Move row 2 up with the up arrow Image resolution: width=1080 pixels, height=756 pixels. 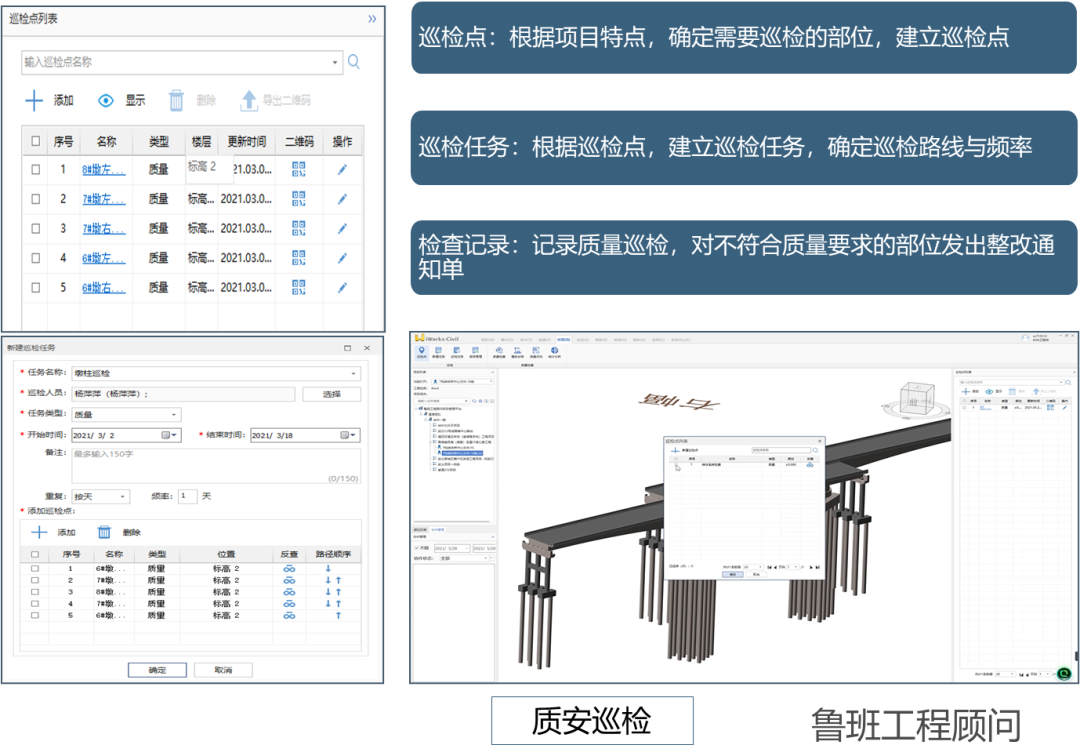click(339, 580)
